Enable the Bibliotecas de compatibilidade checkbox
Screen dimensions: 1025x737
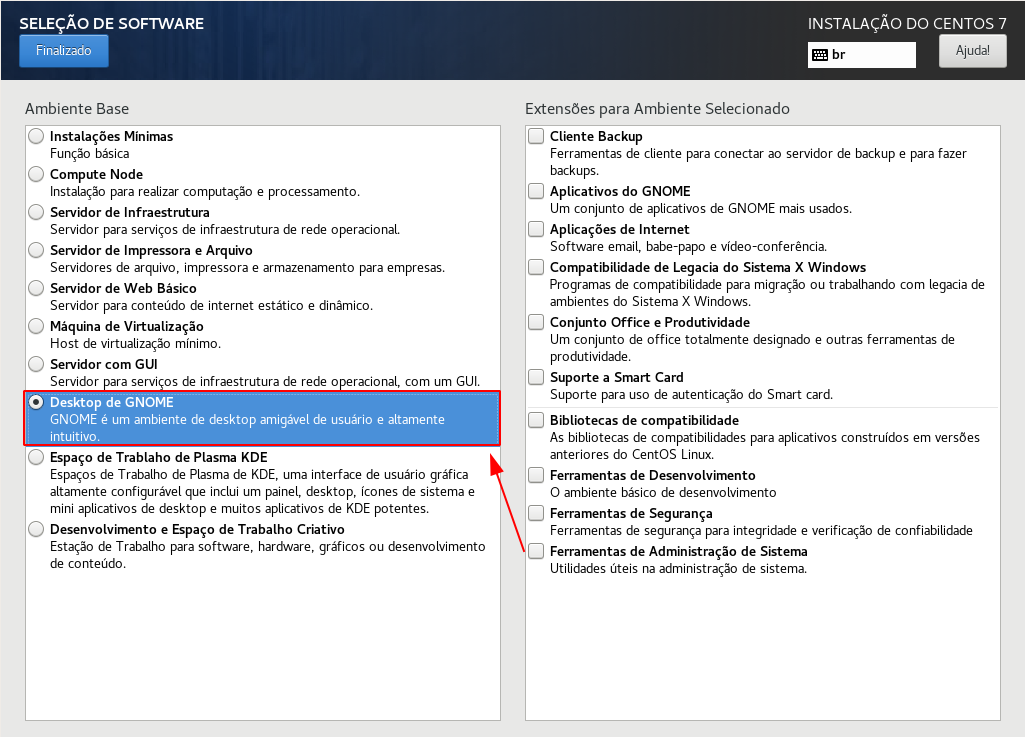click(x=536, y=420)
